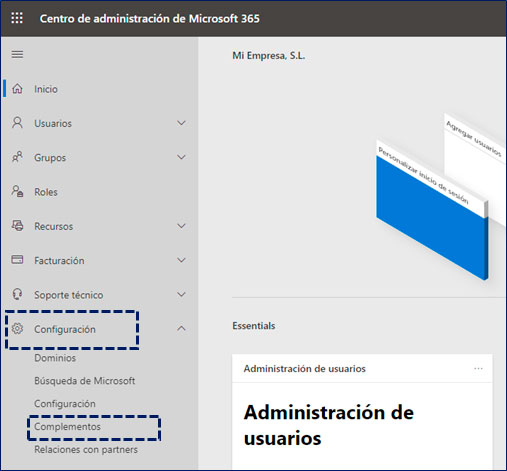
Task: Open Búsqueda de Microsoft settings
Action: click(x=85, y=381)
